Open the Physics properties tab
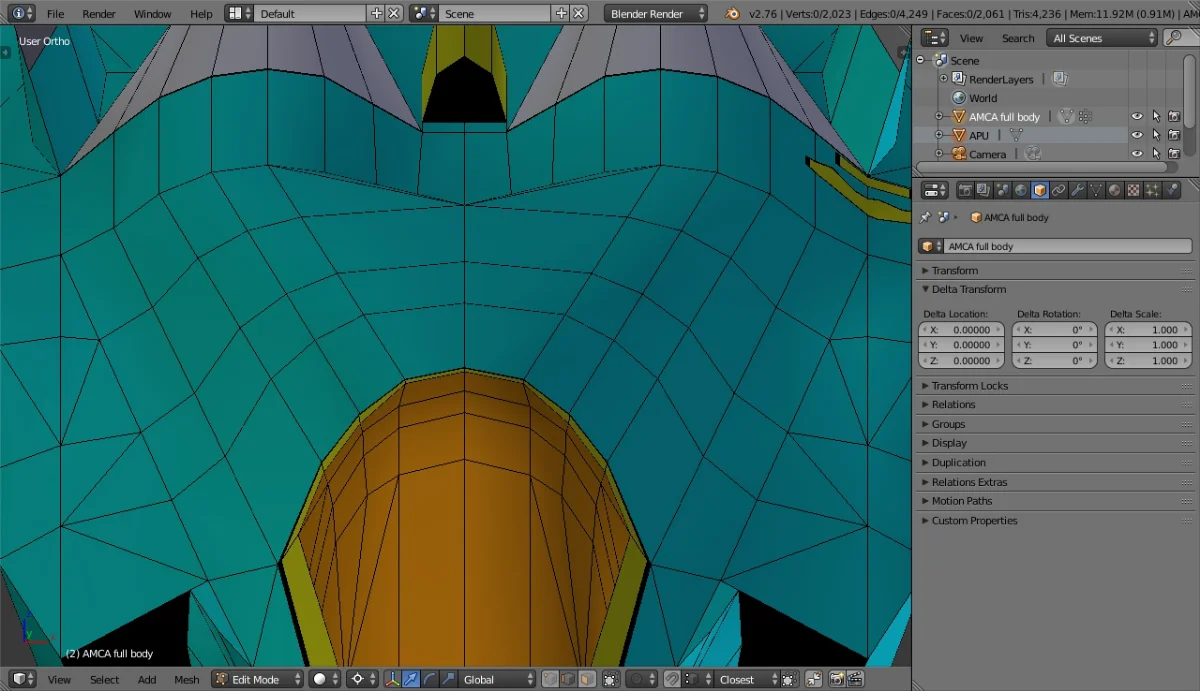The image size is (1200, 691). click(x=1171, y=190)
